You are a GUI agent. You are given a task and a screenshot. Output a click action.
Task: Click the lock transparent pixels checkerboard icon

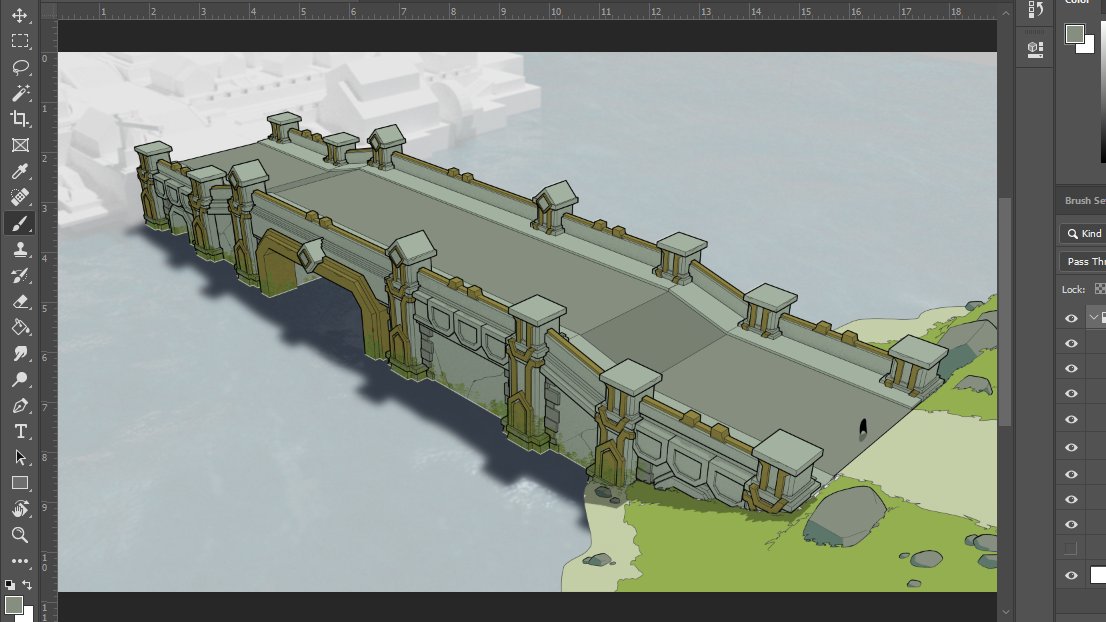click(x=1100, y=289)
